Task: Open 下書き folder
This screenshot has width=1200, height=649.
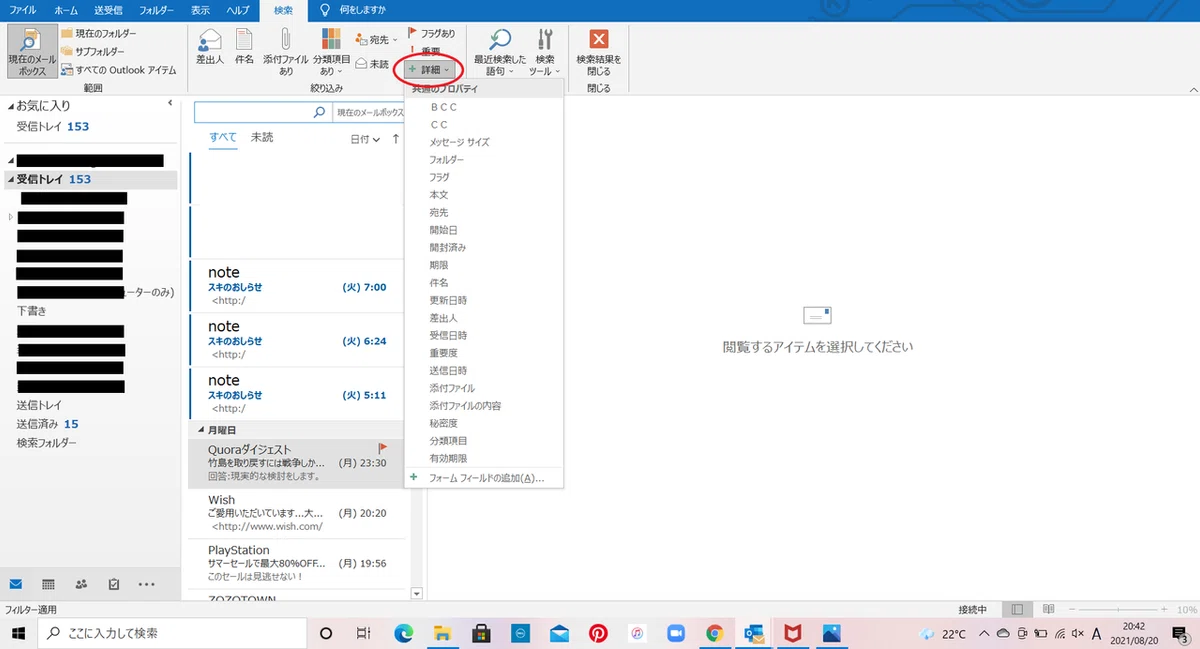Action: click(31, 311)
